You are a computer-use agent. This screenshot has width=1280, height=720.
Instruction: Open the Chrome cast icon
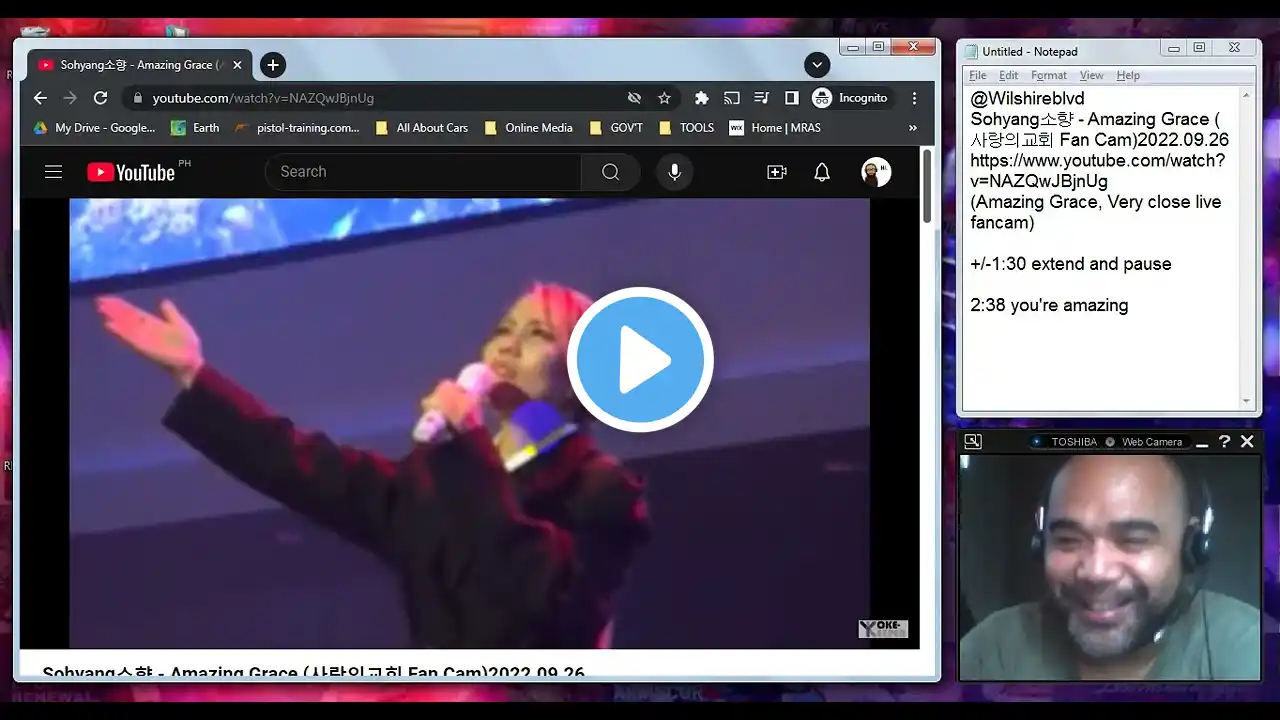point(732,98)
